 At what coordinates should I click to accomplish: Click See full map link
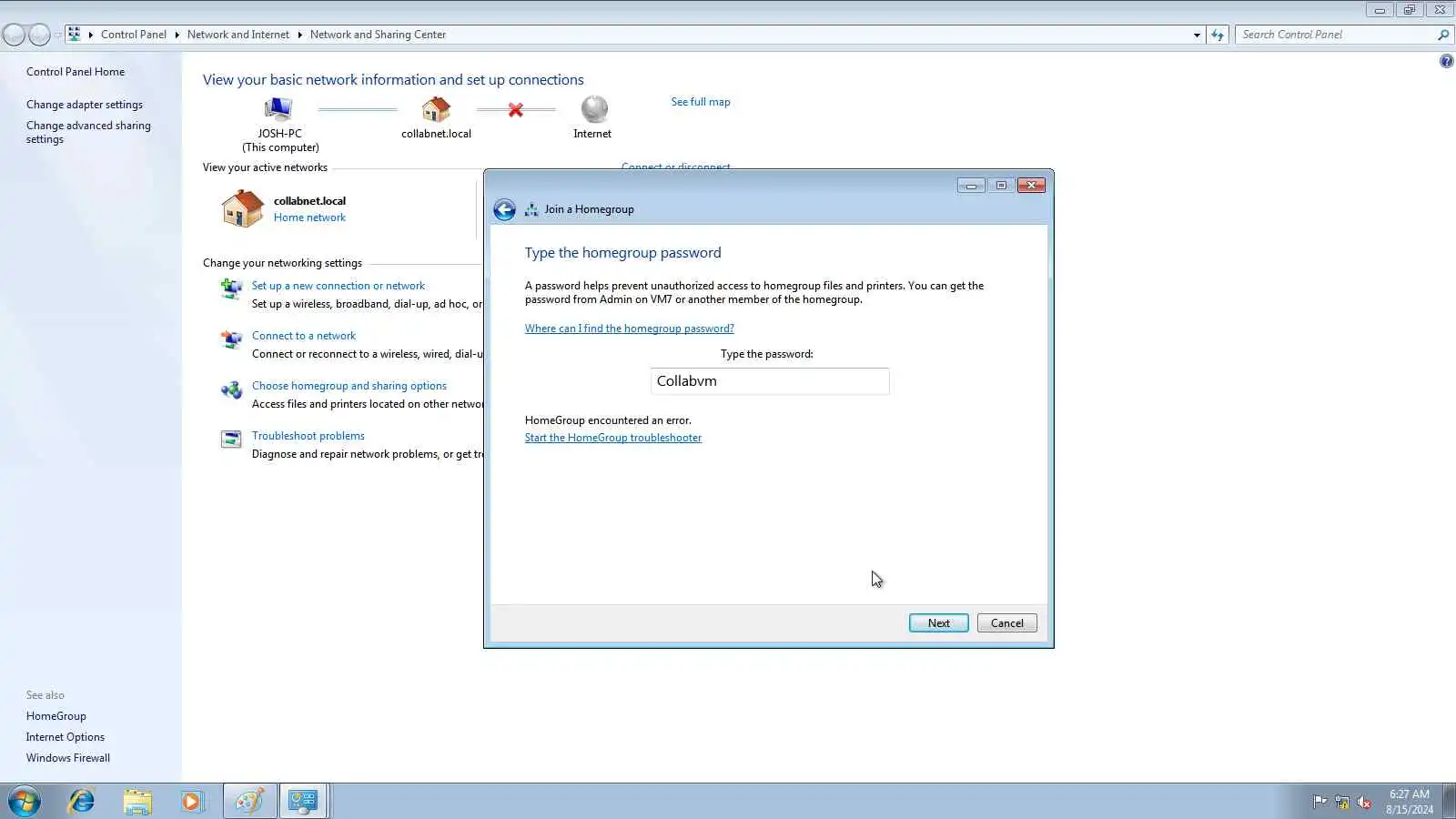[x=701, y=102]
